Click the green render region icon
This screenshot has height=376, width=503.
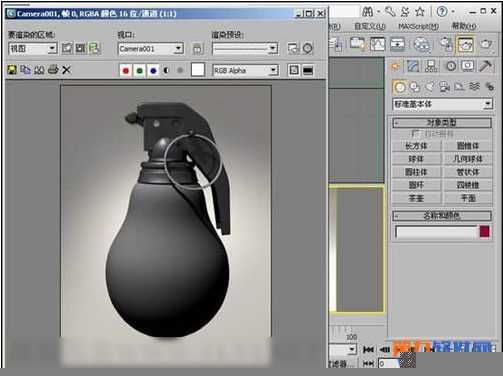point(94,49)
